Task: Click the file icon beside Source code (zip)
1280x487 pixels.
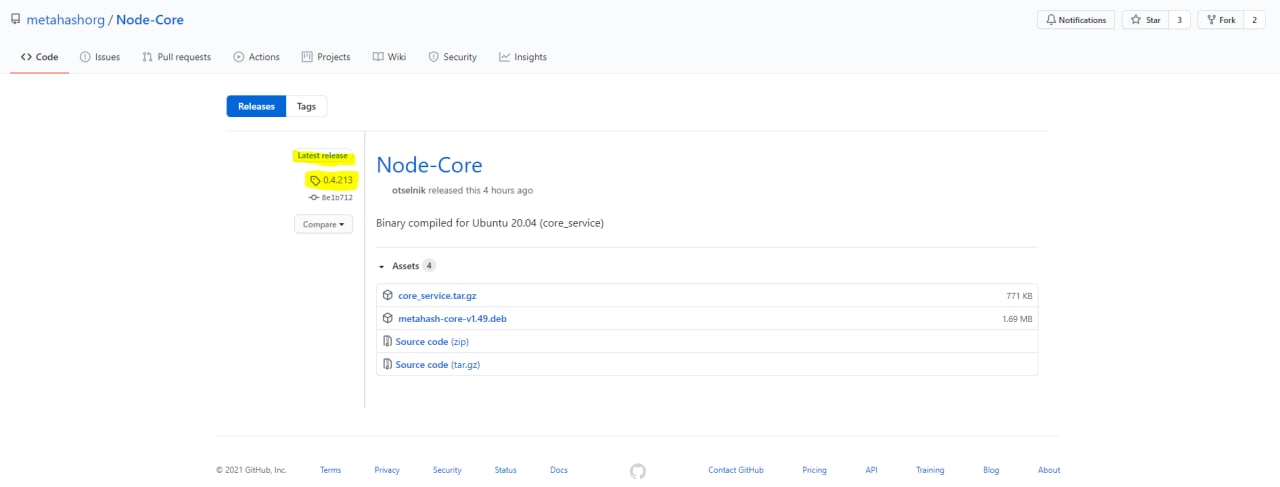Action: (x=388, y=341)
